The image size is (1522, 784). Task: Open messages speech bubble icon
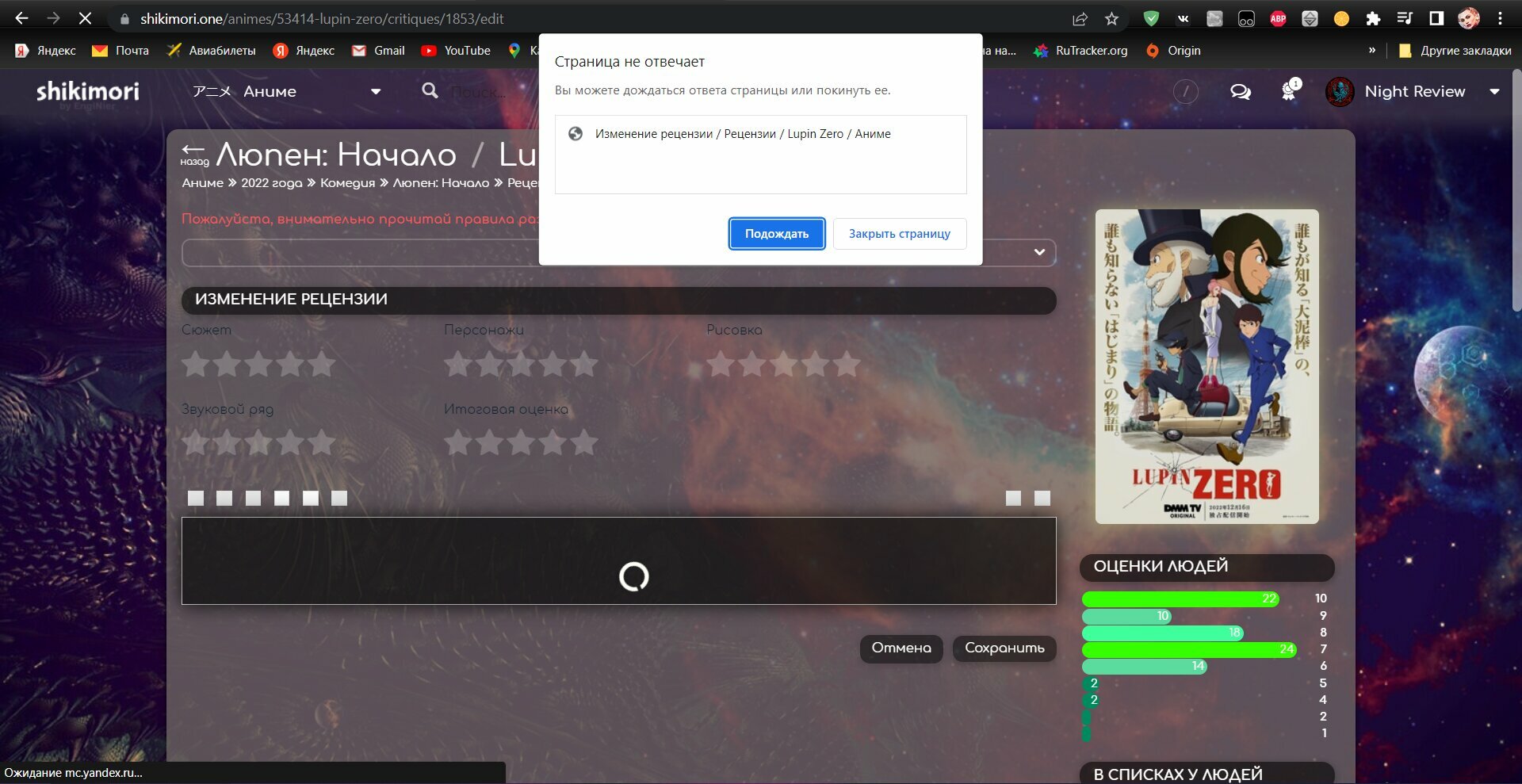1240,92
